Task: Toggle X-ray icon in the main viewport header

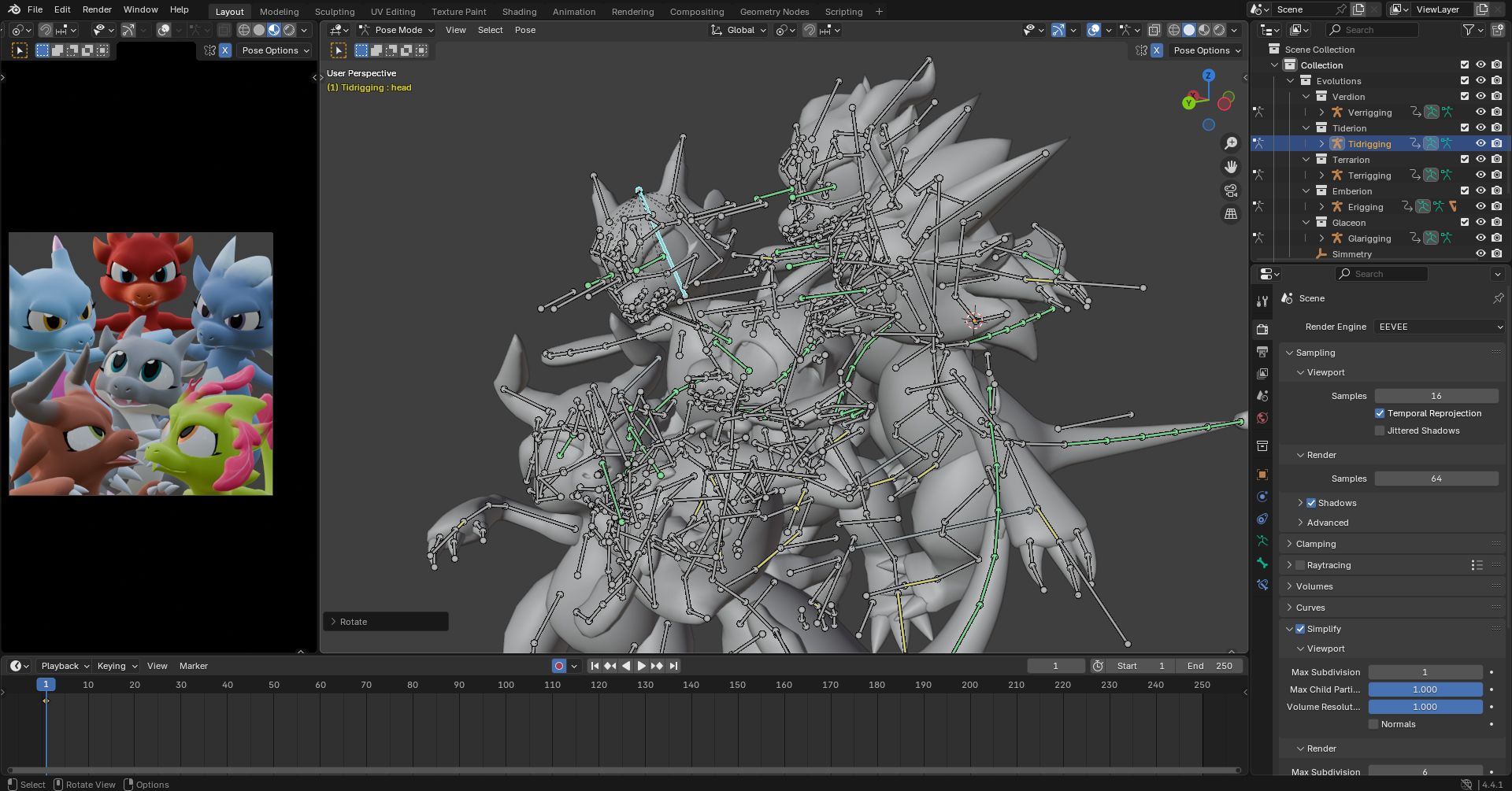Action: (1154, 30)
